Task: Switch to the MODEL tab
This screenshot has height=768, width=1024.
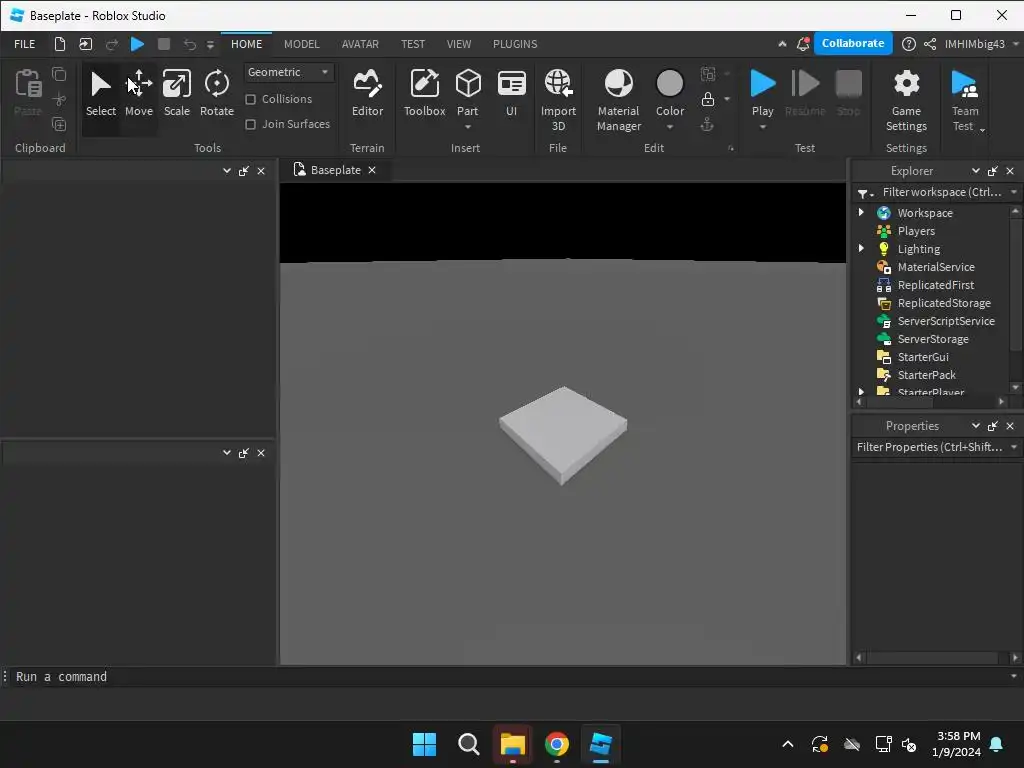Action: coord(301,44)
